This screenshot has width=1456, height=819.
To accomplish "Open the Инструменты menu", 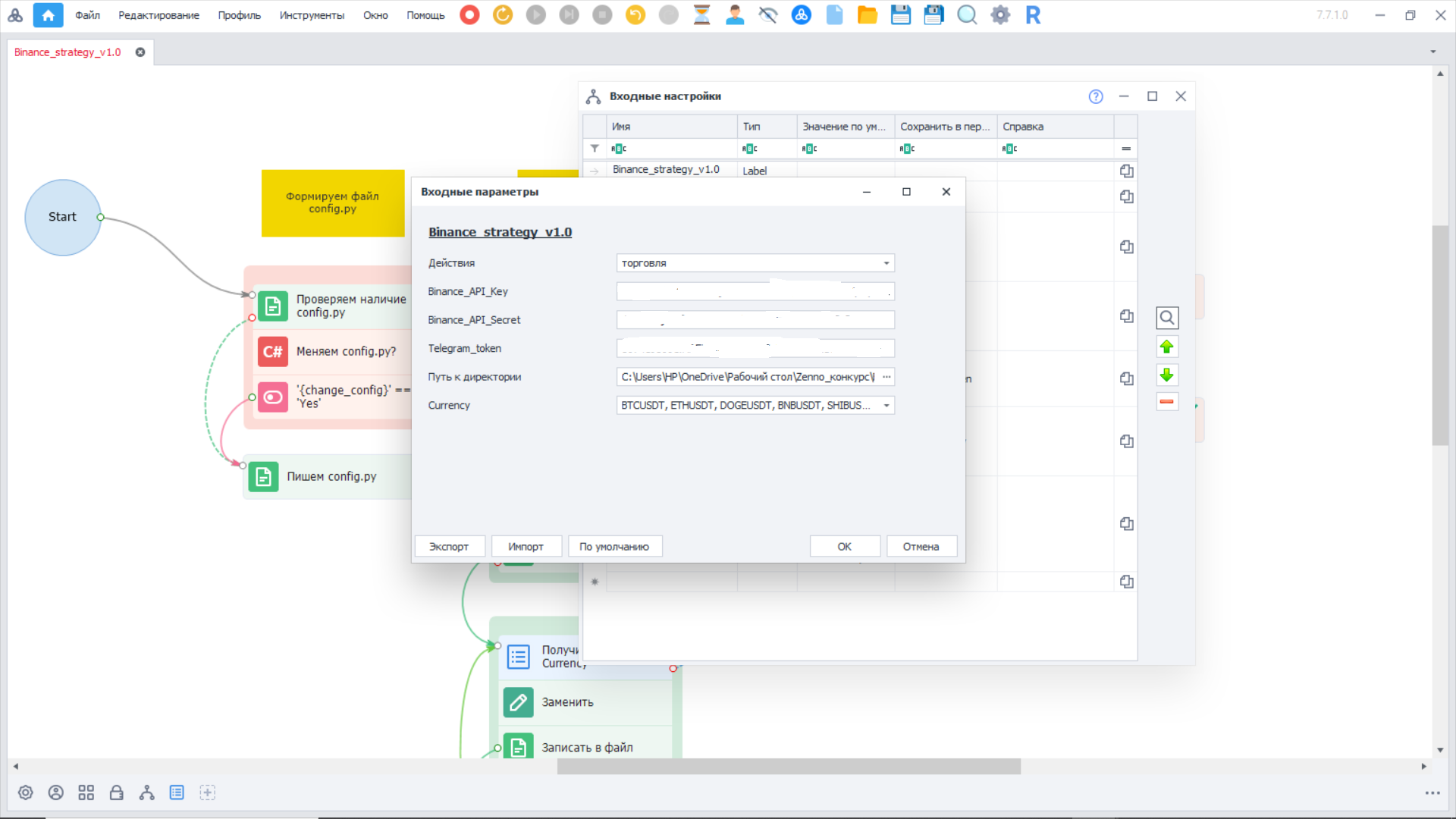I will (x=311, y=15).
